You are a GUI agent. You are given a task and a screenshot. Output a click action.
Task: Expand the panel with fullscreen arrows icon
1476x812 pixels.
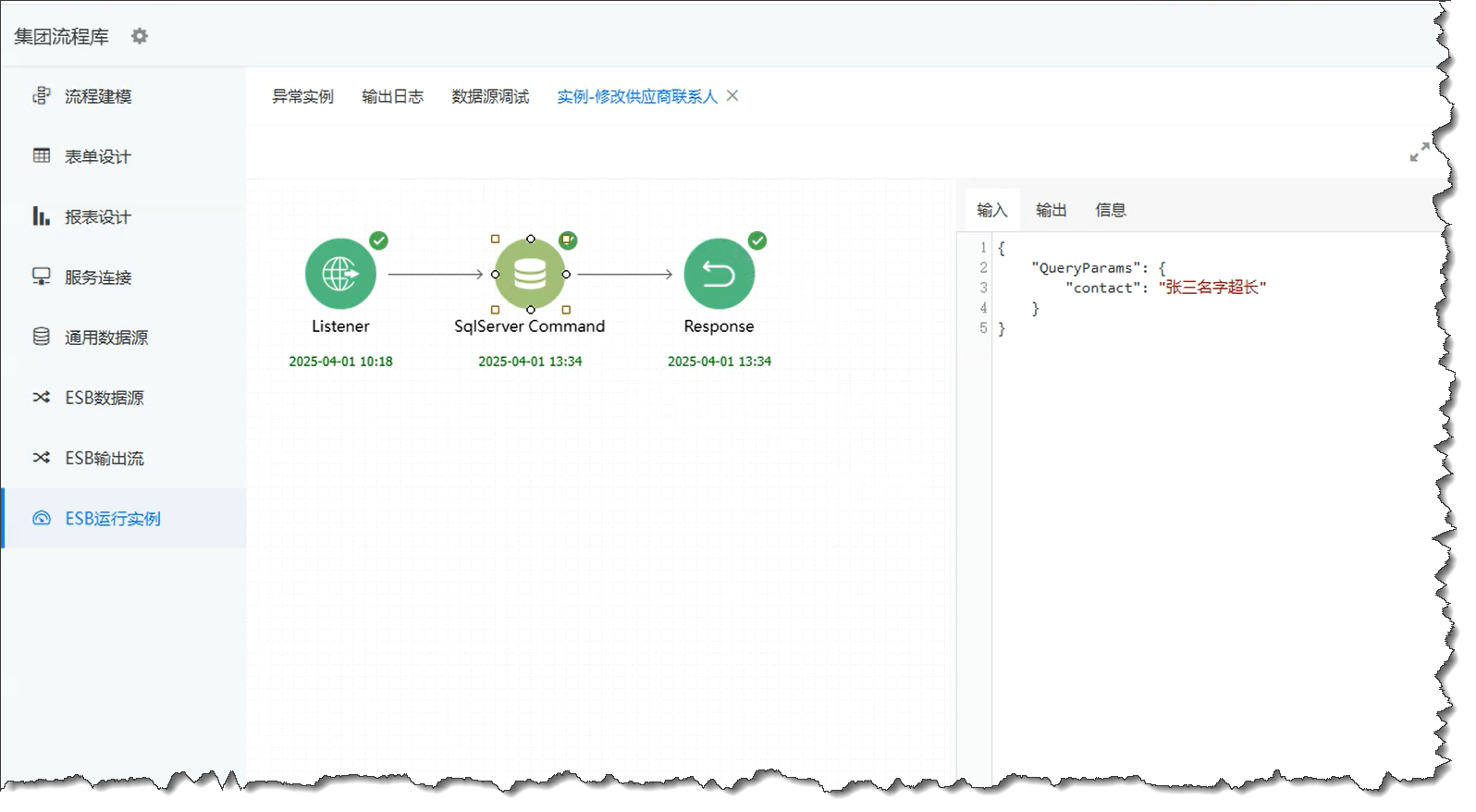[x=1419, y=153]
